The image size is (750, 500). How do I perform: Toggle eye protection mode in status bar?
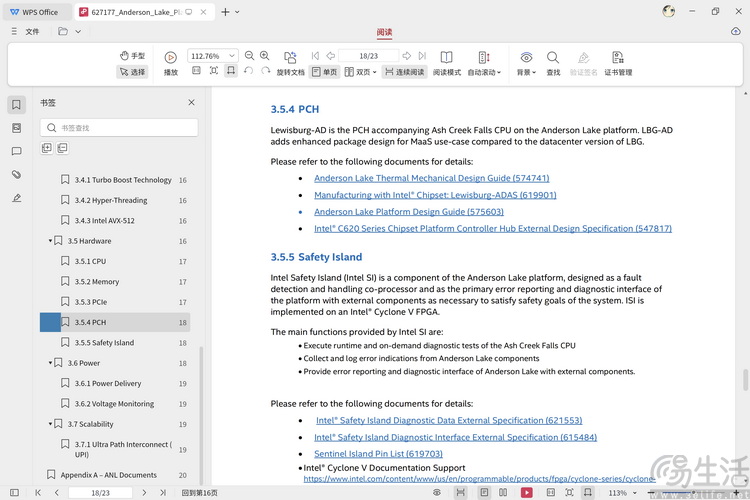coord(437,492)
